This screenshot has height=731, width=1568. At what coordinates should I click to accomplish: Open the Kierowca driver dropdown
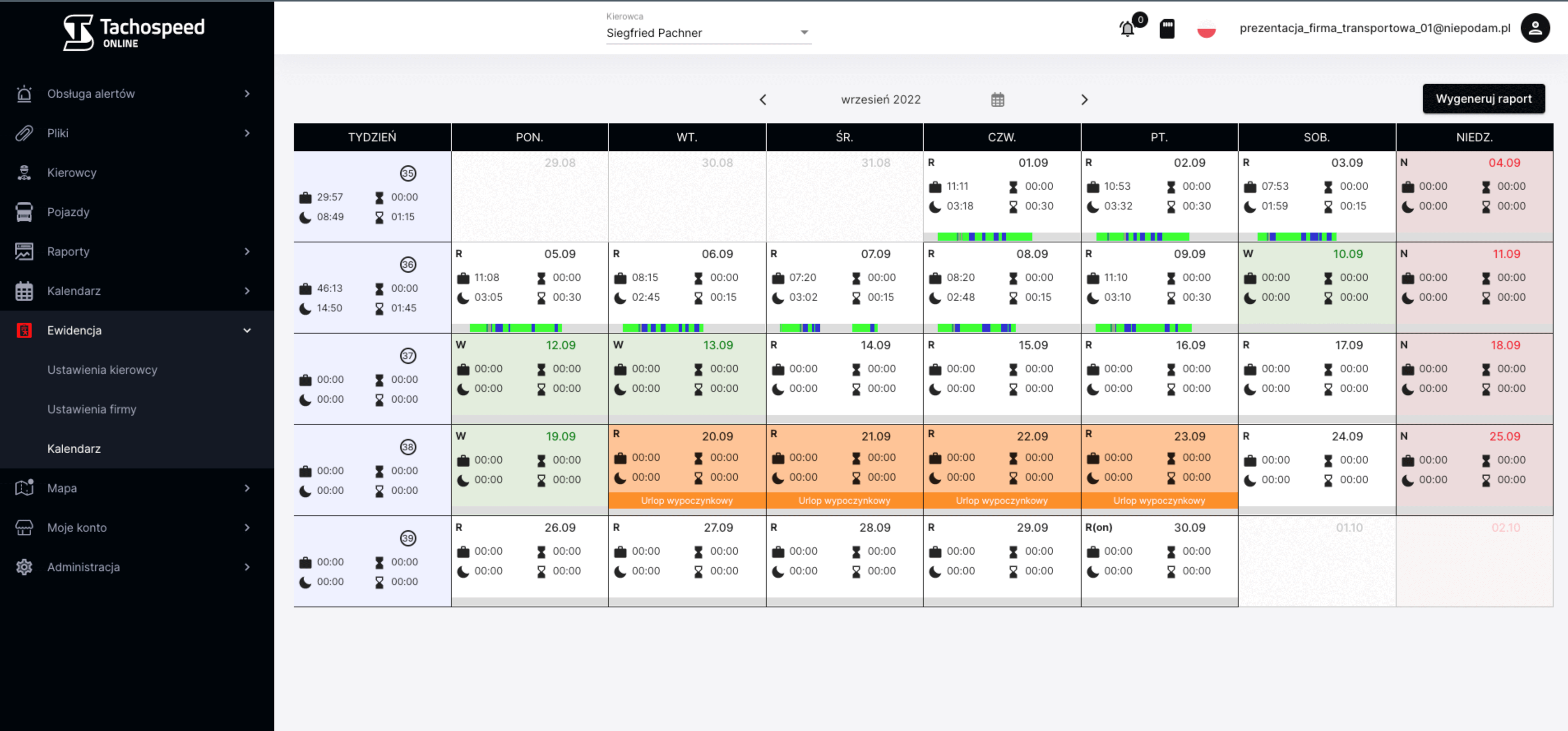click(708, 33)
